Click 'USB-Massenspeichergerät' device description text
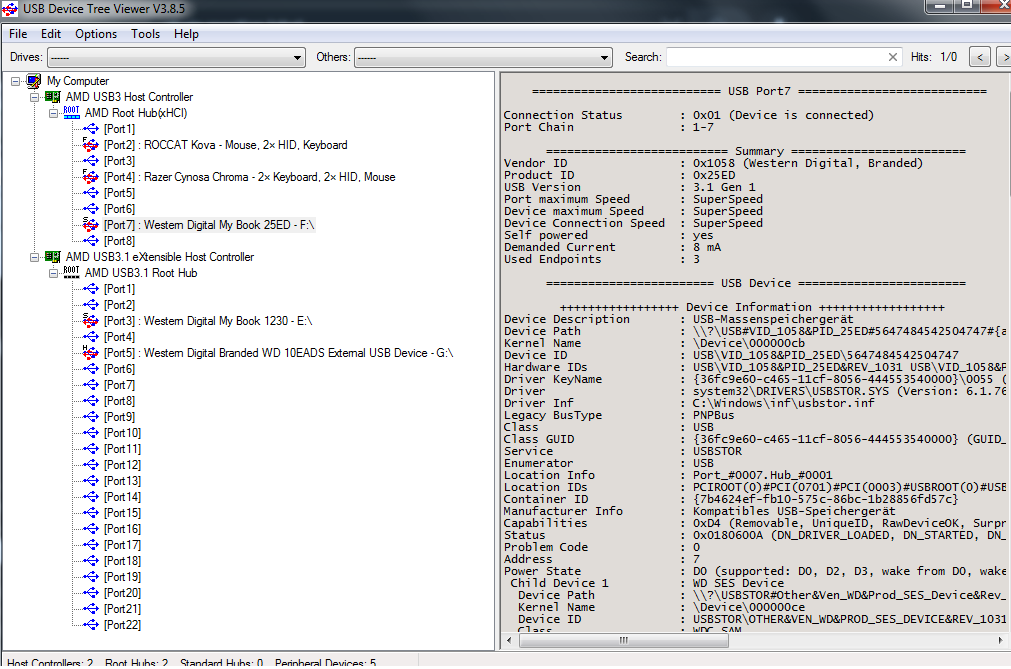The height and width of the screenshot is (669, 1011). [773, 319]
